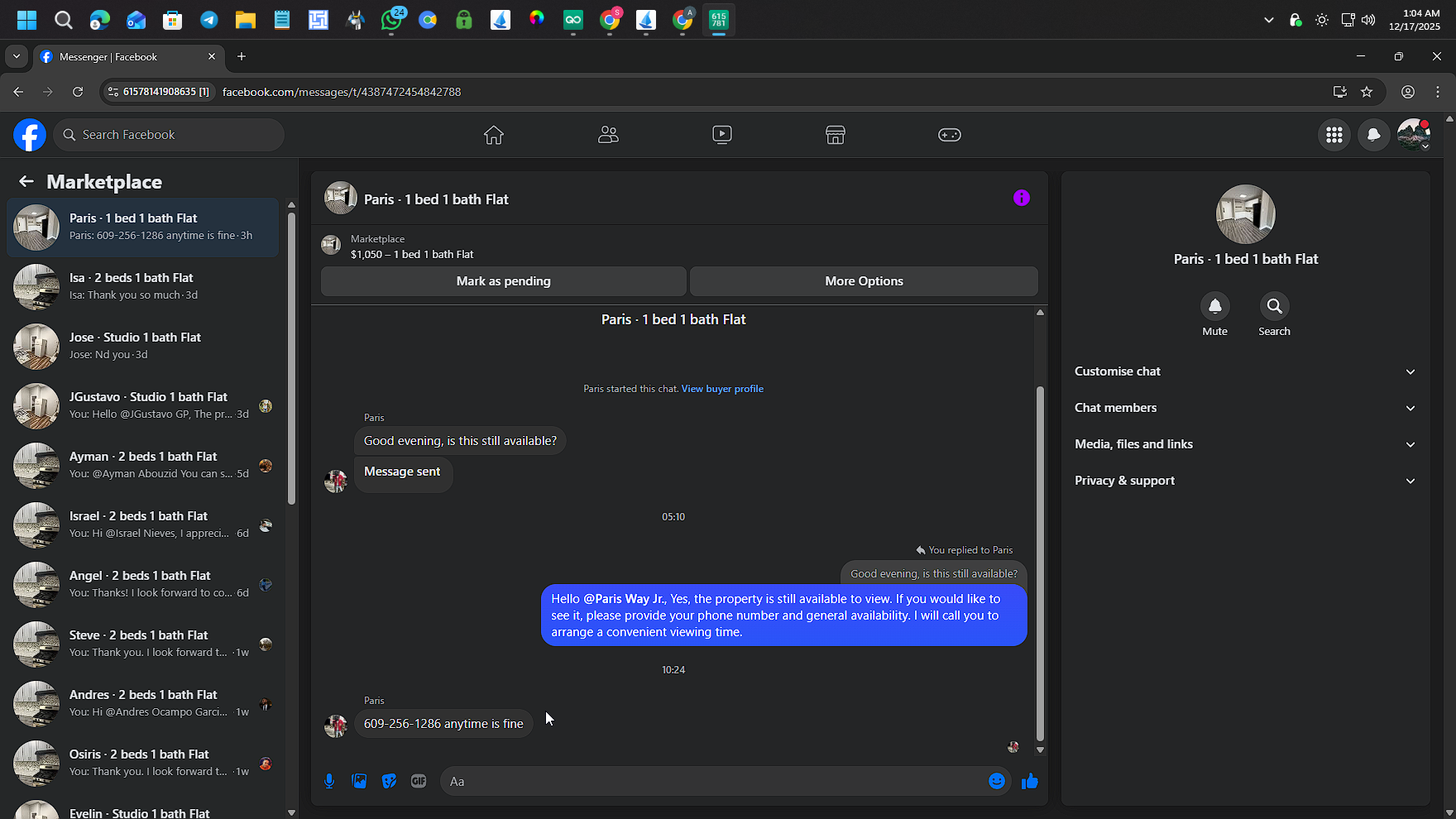Click the back arrow beside Marketplace heading
The width and height of the screenshot is (1456, 819).
point(26,181)
